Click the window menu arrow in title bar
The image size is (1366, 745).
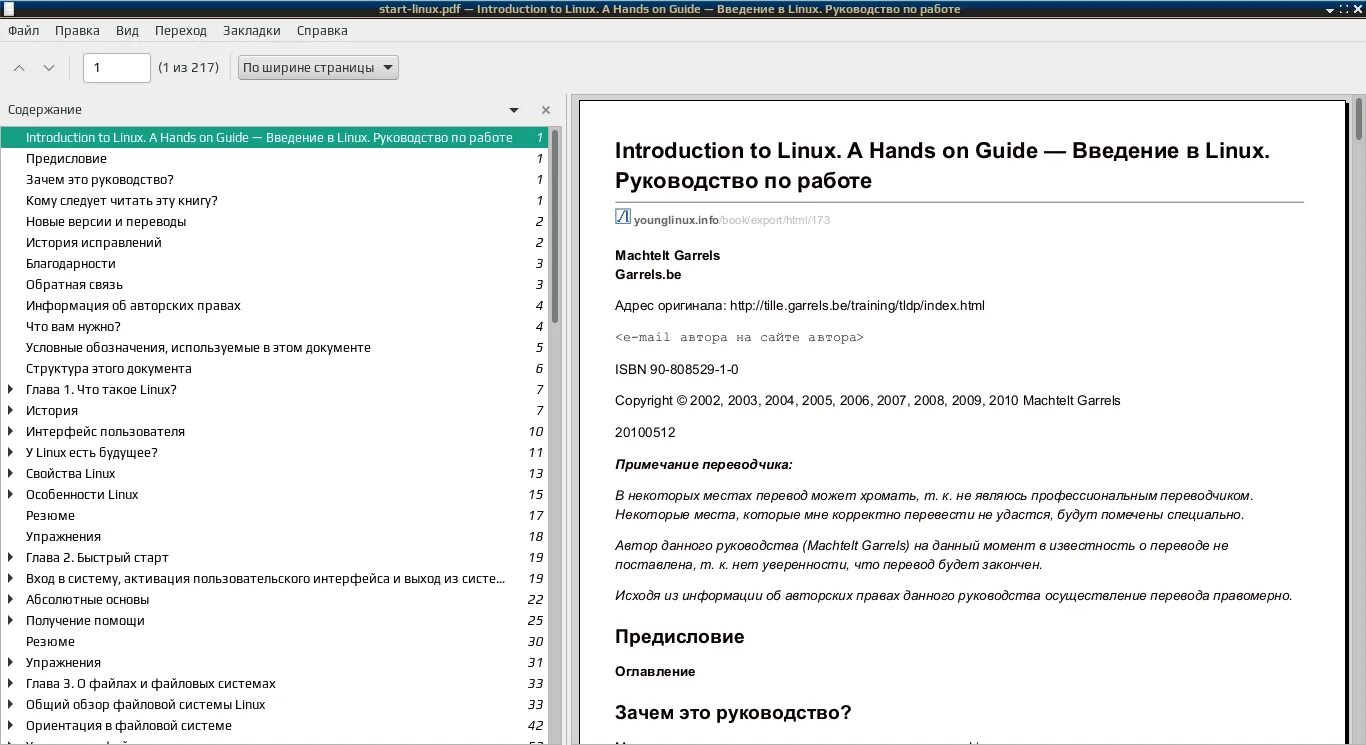[x=1329, y=9]
